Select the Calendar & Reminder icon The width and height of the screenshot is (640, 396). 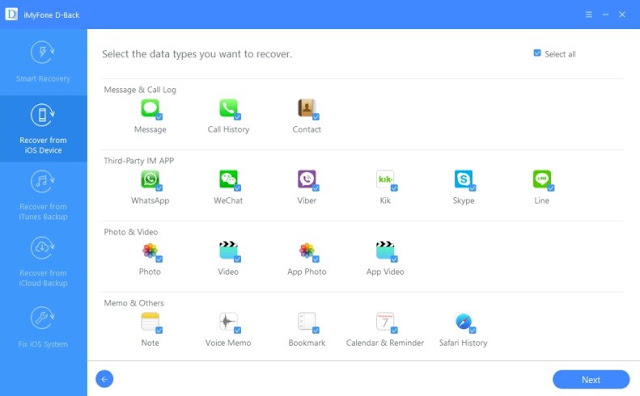pyautogui.click(x=385, y=322)
